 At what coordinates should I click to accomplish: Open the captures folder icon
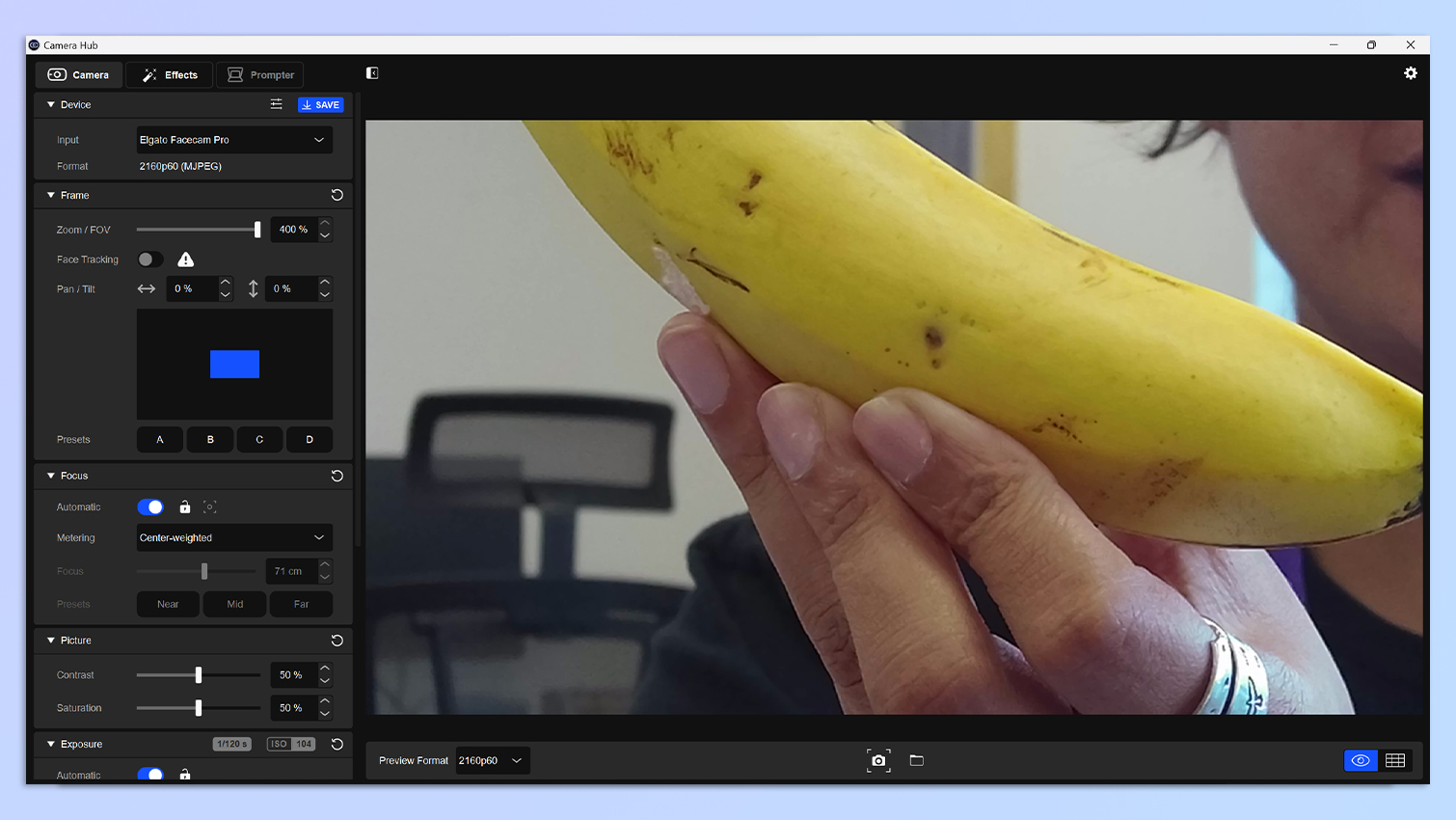[917, 760]
